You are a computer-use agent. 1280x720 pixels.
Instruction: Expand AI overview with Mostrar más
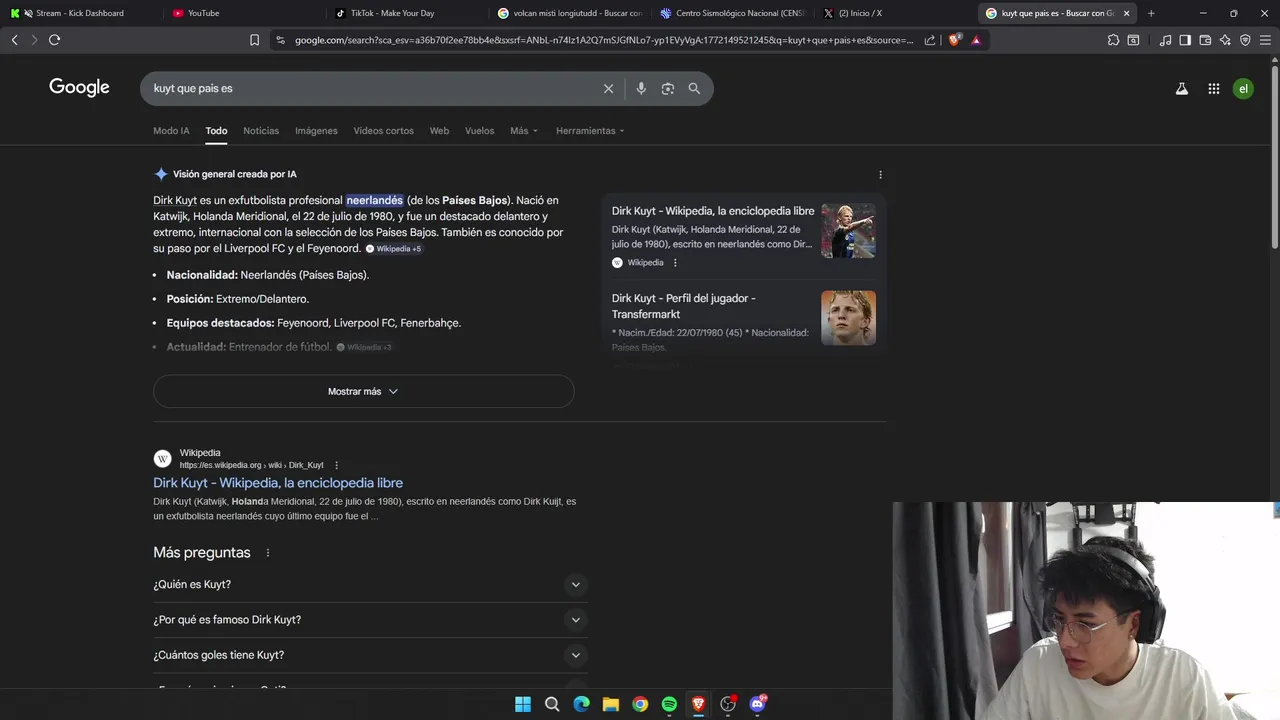coord(363,391)
